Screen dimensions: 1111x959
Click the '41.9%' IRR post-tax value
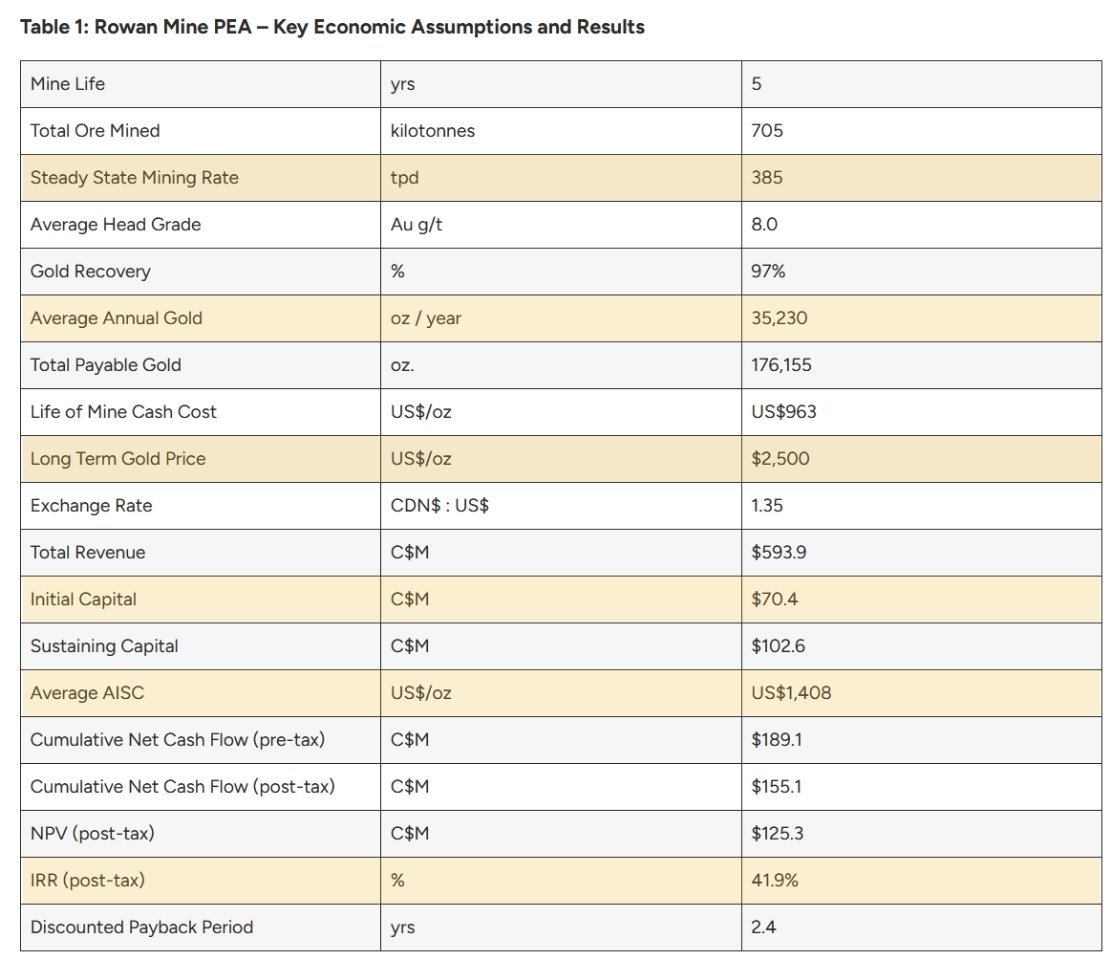point(774,880)
